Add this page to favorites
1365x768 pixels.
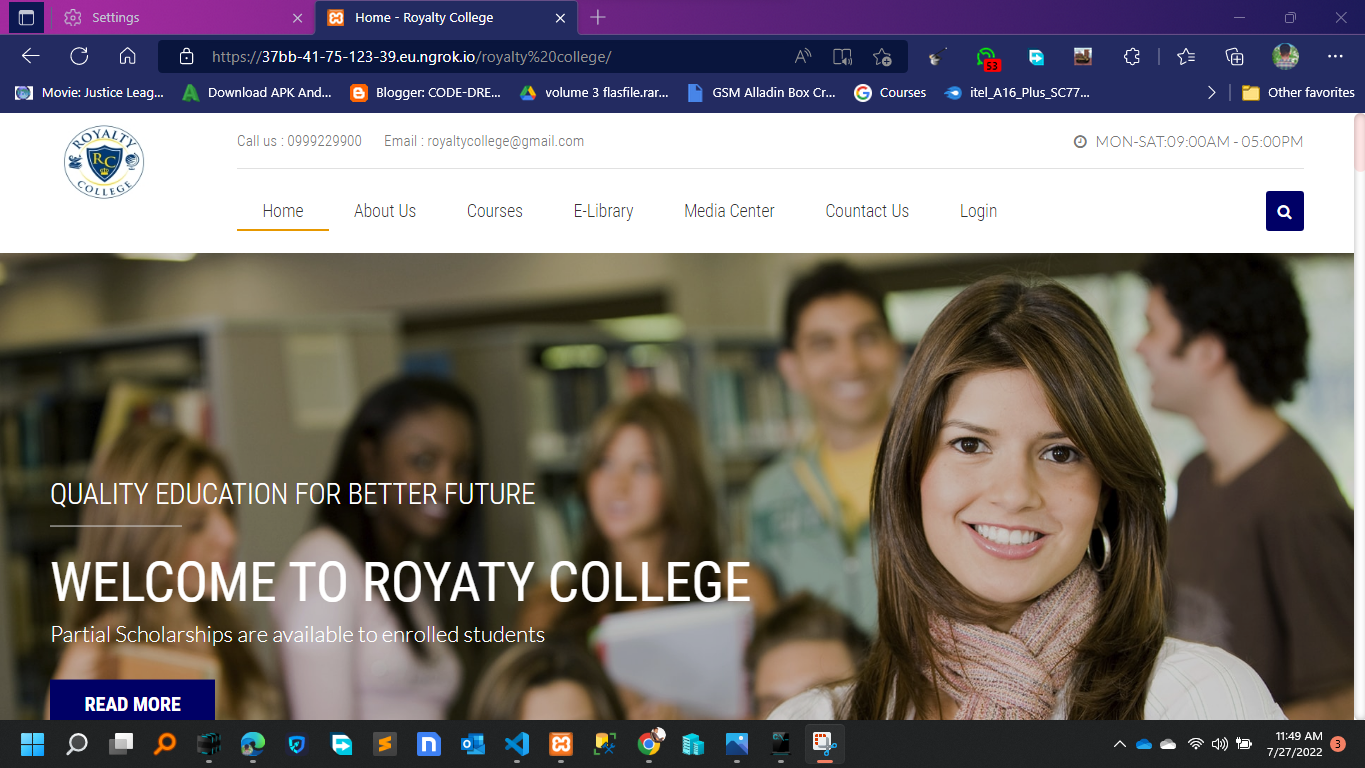coord(881,57)
